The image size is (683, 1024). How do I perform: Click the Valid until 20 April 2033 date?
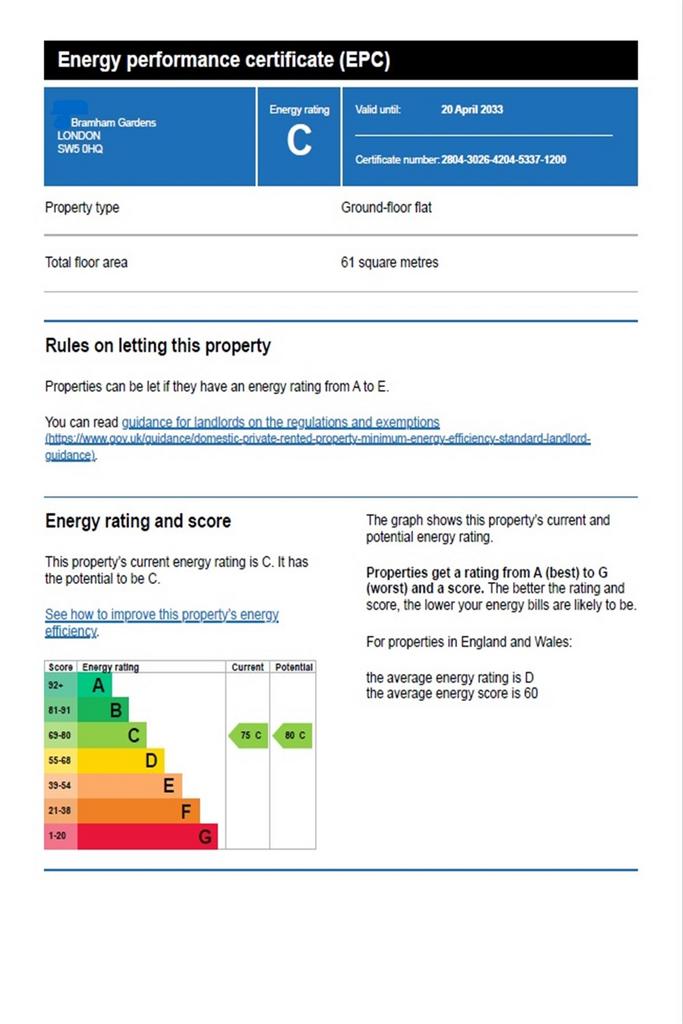(x=471, y=110)
